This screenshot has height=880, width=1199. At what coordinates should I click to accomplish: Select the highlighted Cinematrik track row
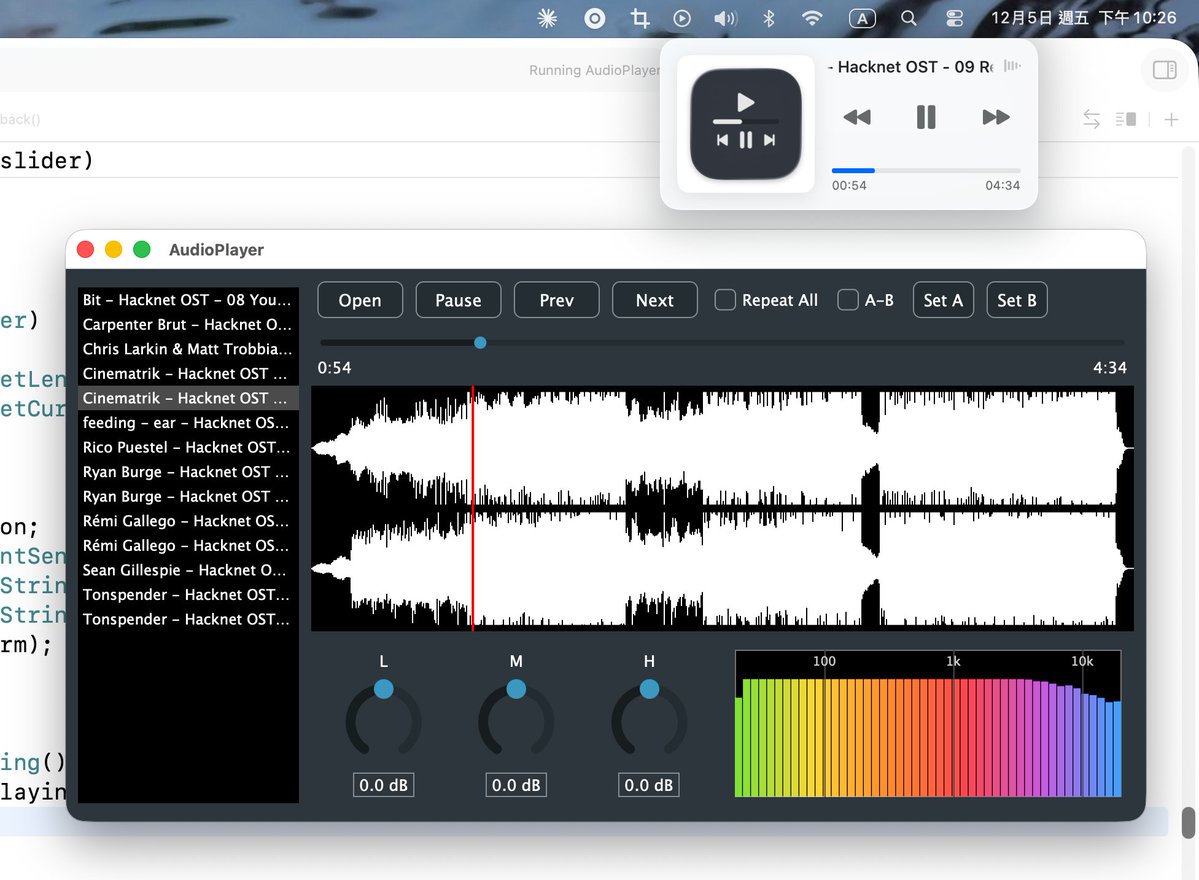pyautogui.click(x=188, y=398)
